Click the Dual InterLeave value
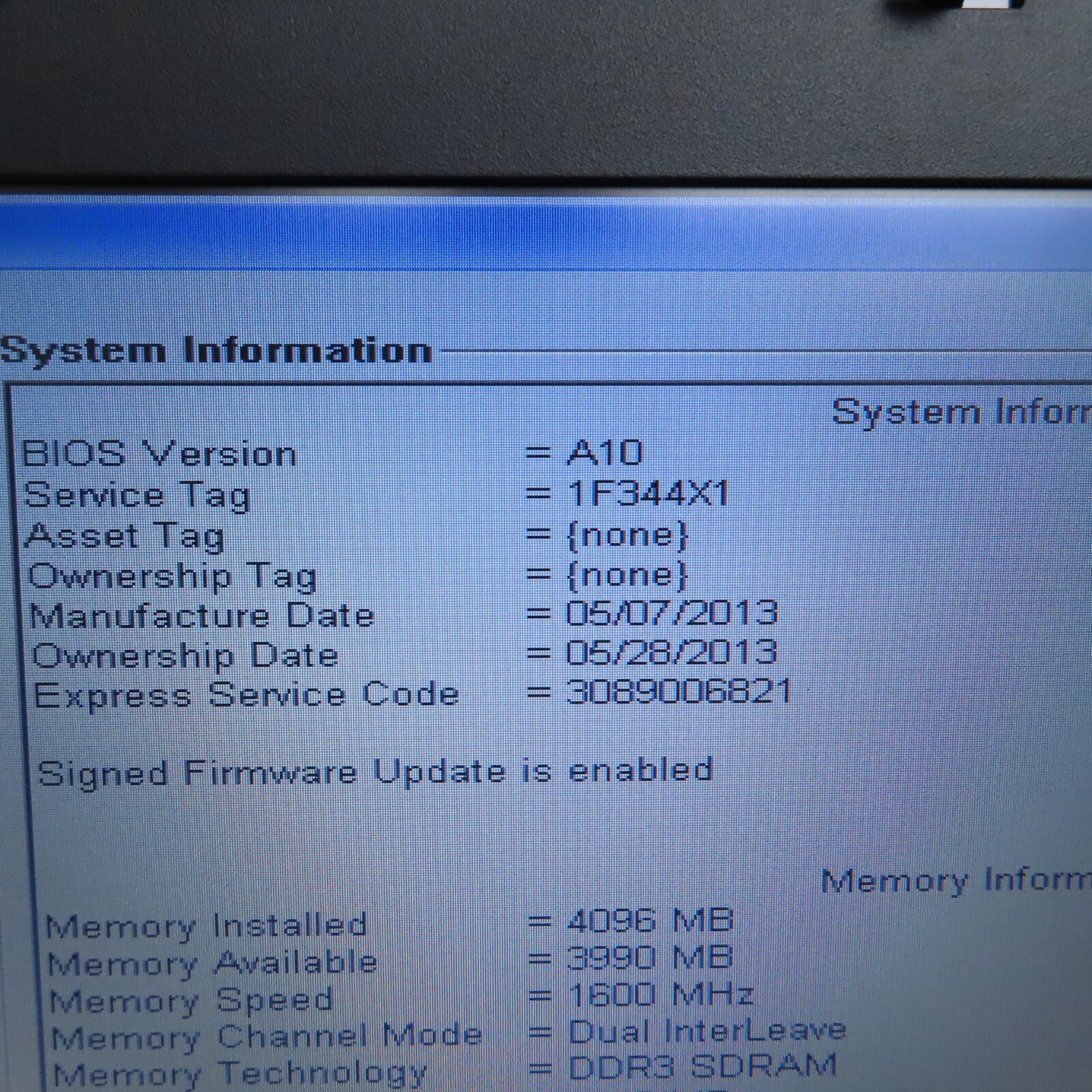Screen dimensions: 1092x1092 pyautogui.click(x=707, y=1031)
